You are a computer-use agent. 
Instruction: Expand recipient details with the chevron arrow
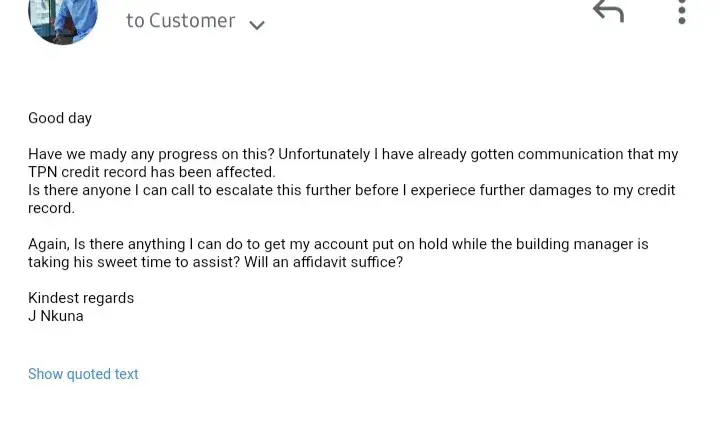point(257,25)
